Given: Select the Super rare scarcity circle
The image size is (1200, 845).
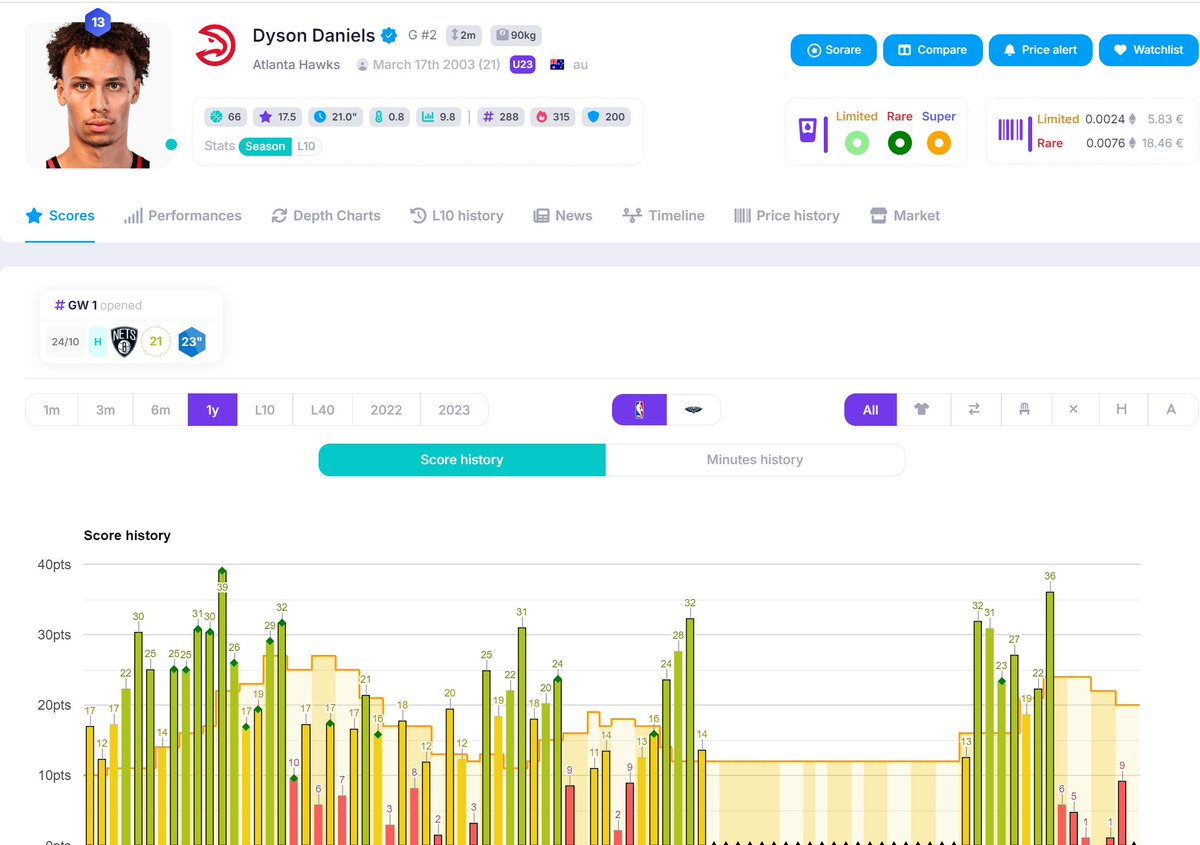Looking at the screenshot, I should 939,143.
